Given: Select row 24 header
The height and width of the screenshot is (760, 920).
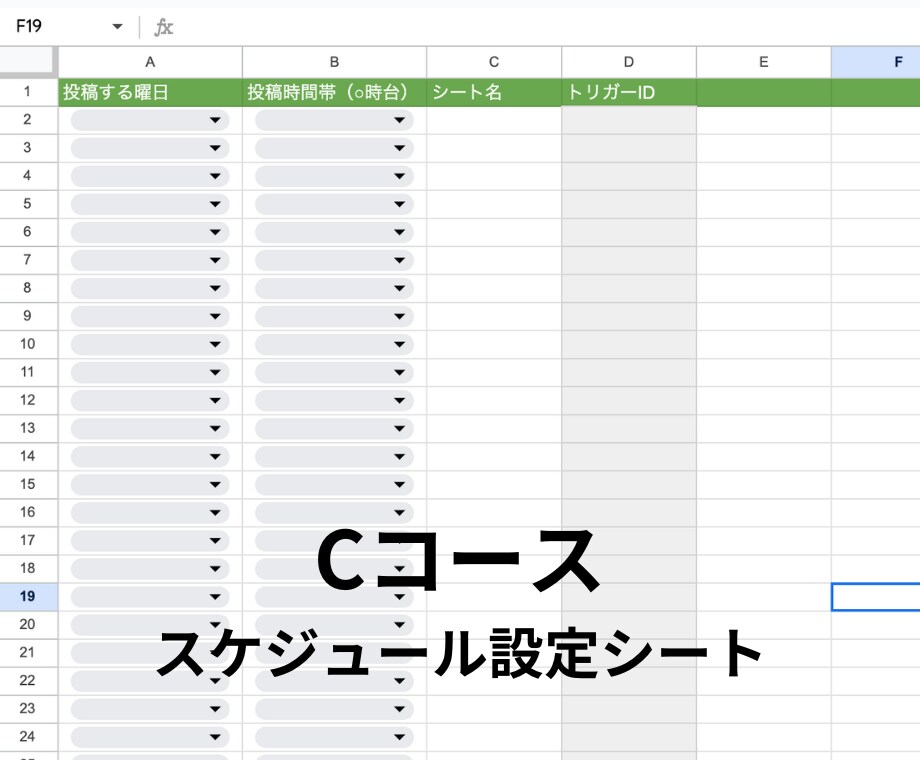Looking at the screenshot, I should (28, 737).
